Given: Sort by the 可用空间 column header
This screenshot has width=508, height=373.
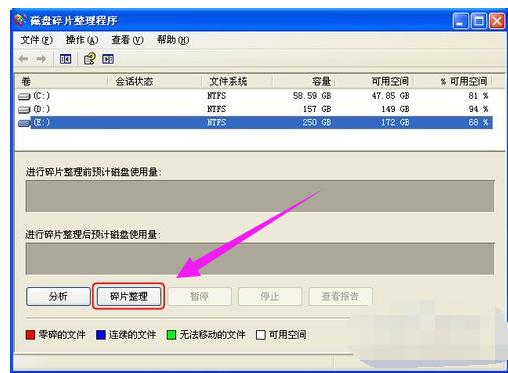Looking at the screenshot, I should coord(374,81).
